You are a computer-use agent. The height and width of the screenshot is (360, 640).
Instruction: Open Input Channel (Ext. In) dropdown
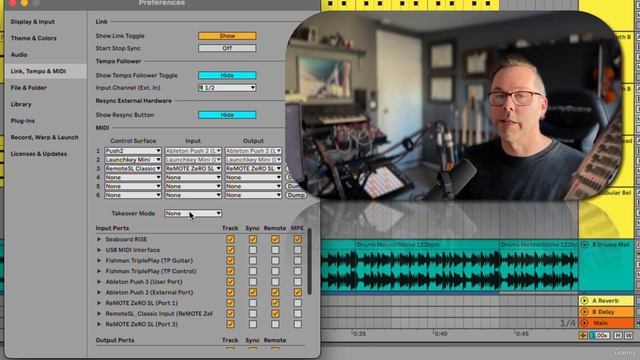[x=227, y=88]
